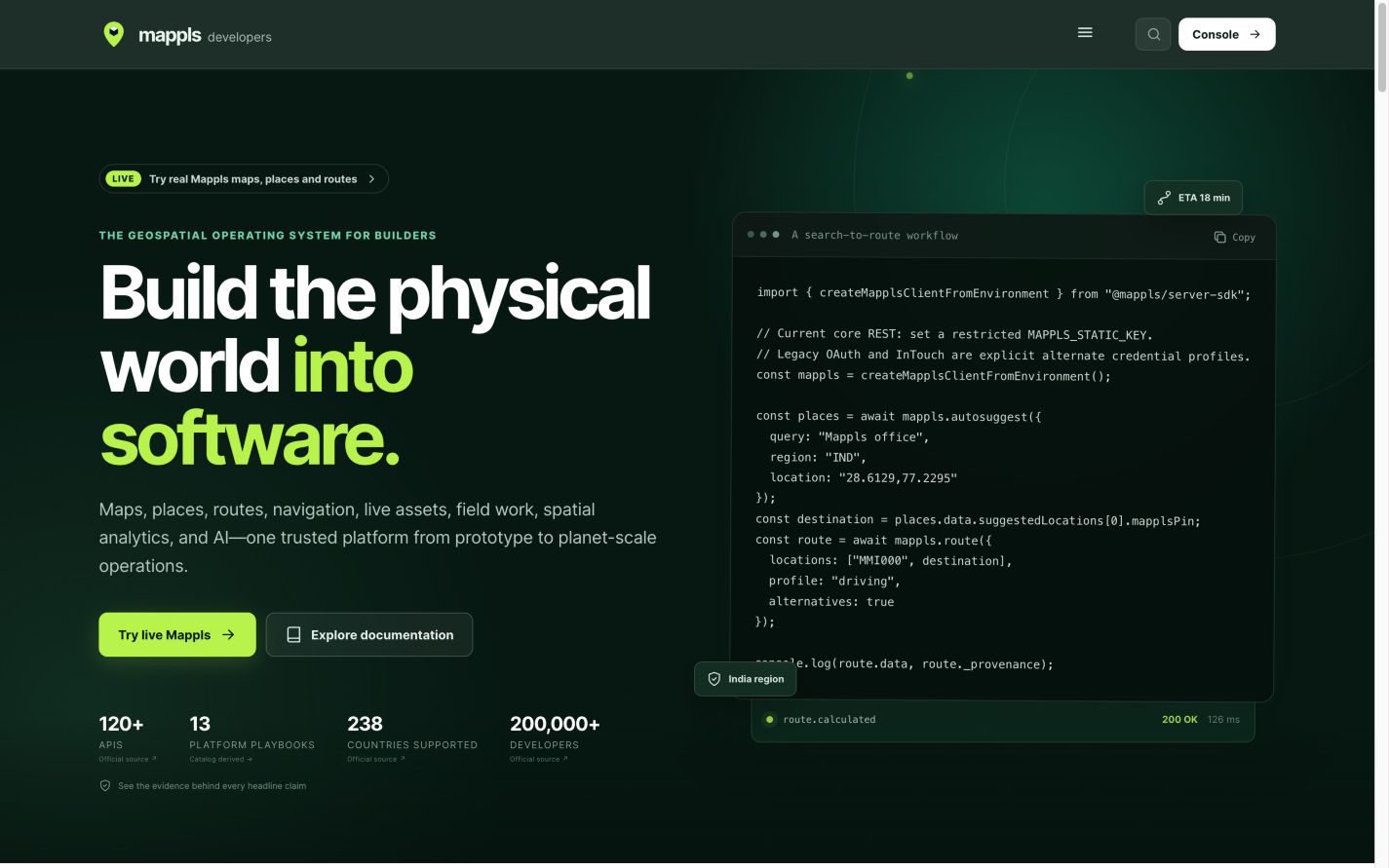
Task: Click the 13 platform playbooks number
Action: [x=200, y=724]
